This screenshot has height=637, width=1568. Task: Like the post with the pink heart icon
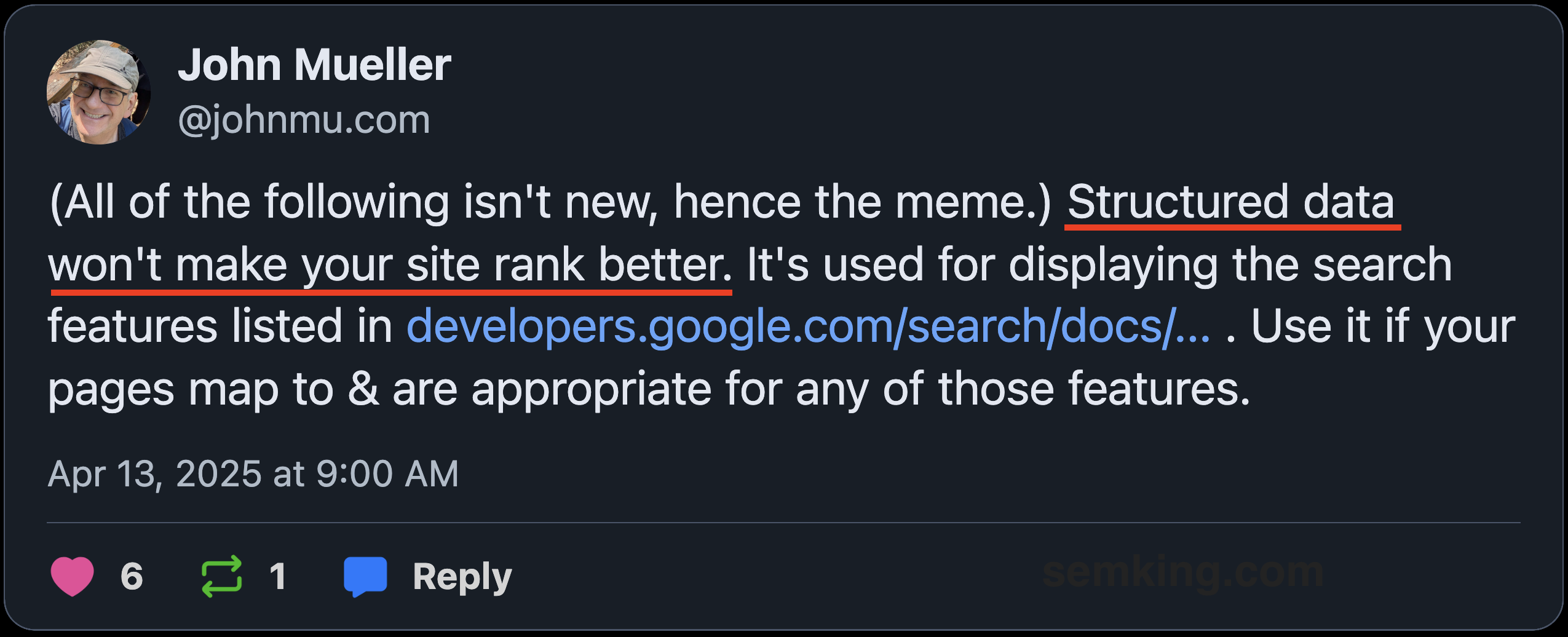(x=72, y=576)
